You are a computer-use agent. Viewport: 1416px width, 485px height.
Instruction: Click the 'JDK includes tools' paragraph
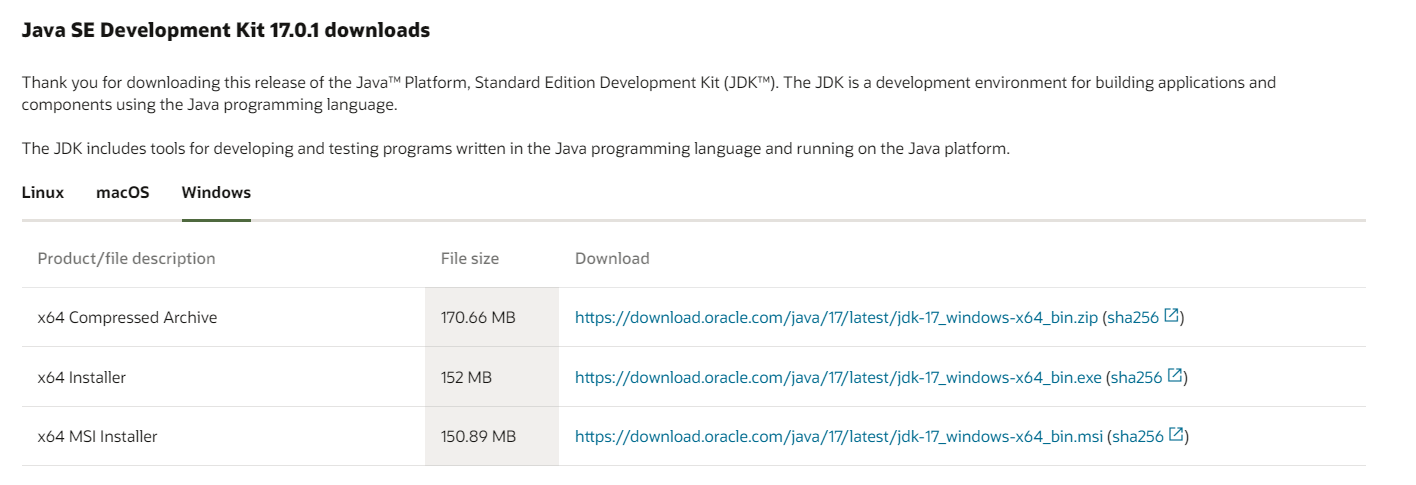(516, 149)
